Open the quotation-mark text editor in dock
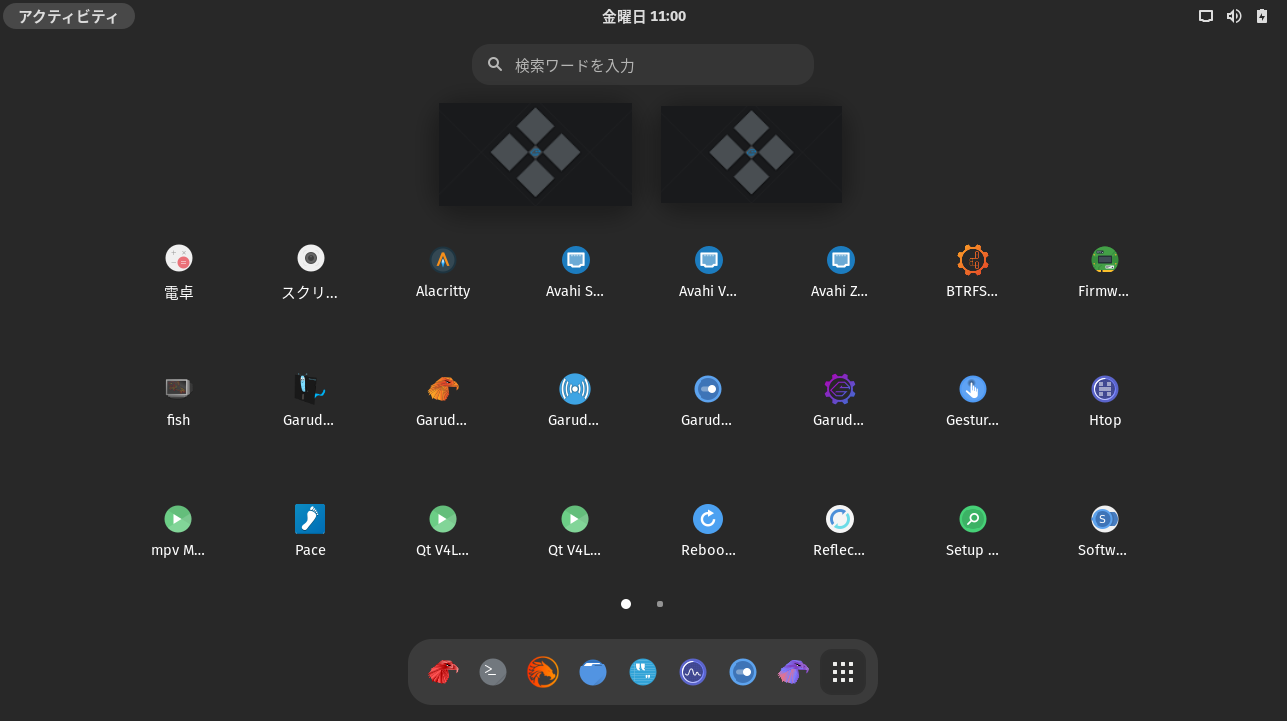Image resolution: width=1287 pixels, height=721 pixels. click(x=643, y=672)
